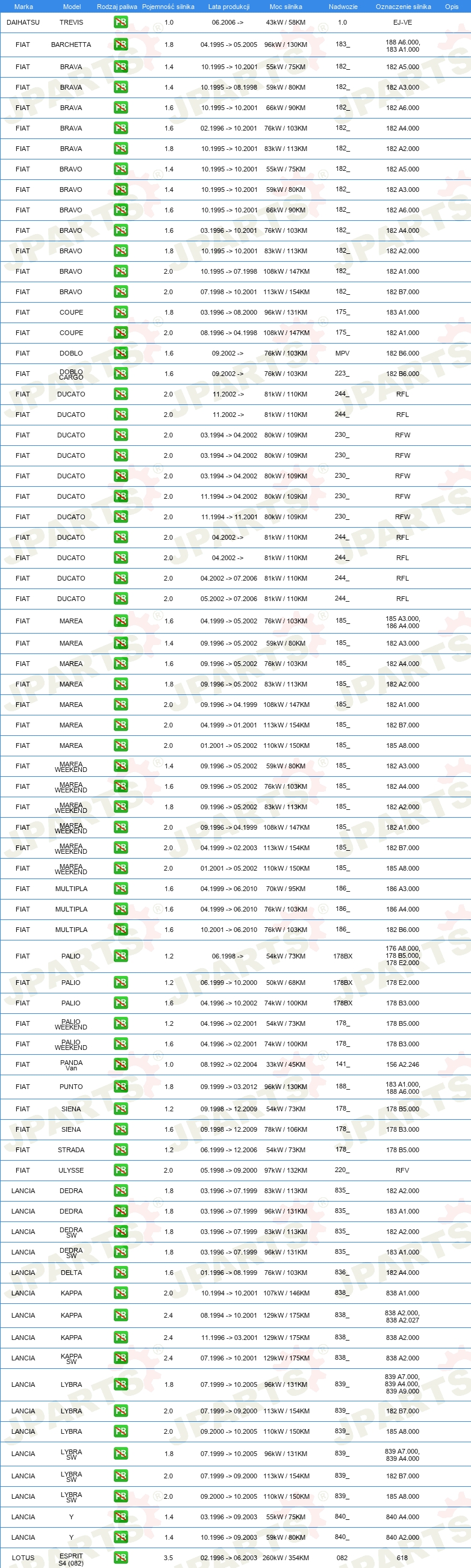Click engine code 838 A1.000

403,1293
